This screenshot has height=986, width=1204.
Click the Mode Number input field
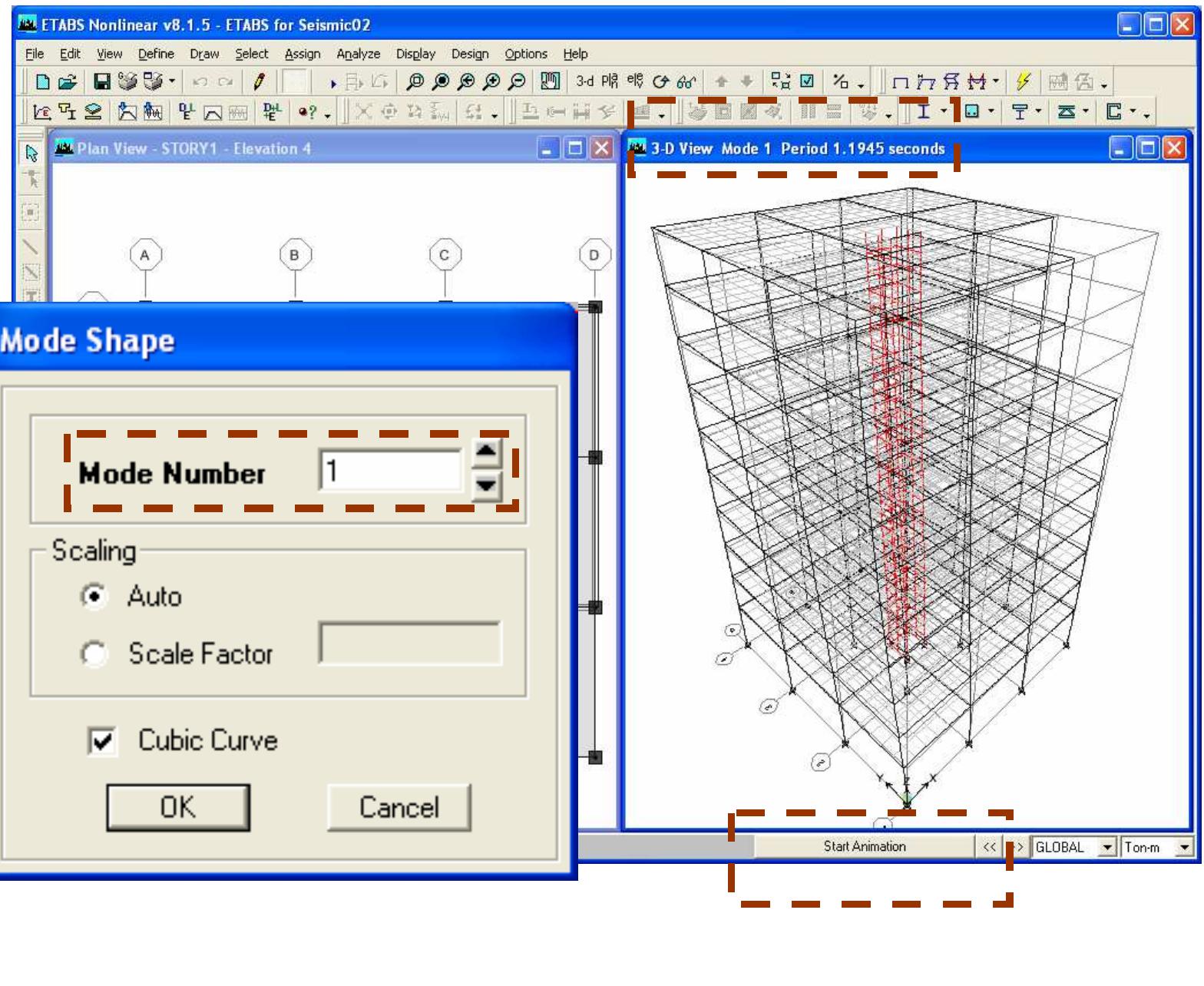(391, 470)
